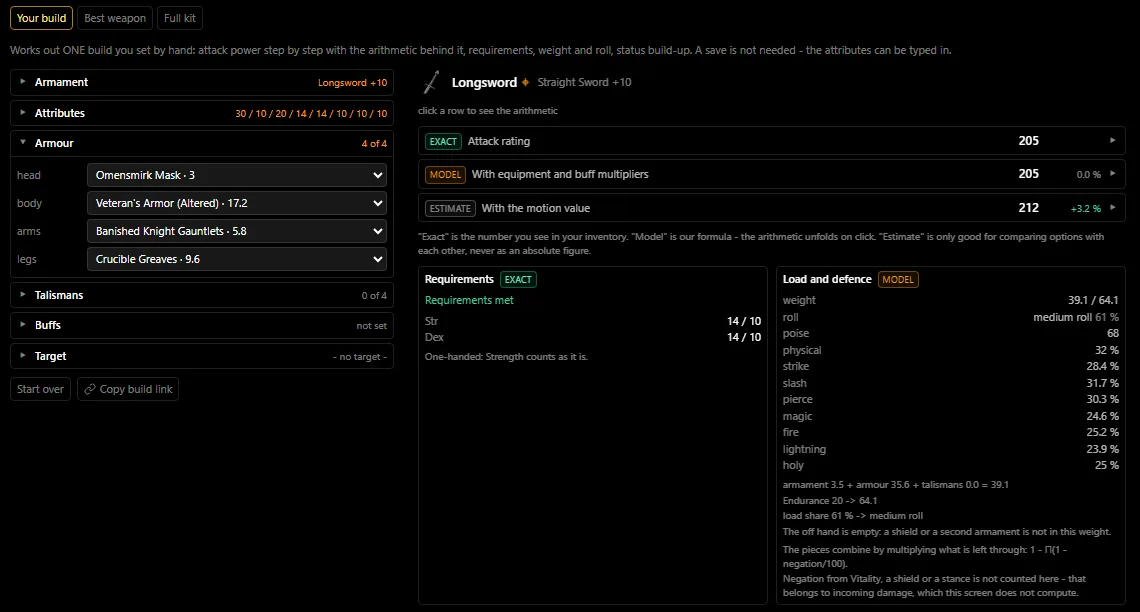
Task: Click the Endurance 20 -> 64.1 line
Action: coord(830,501)
